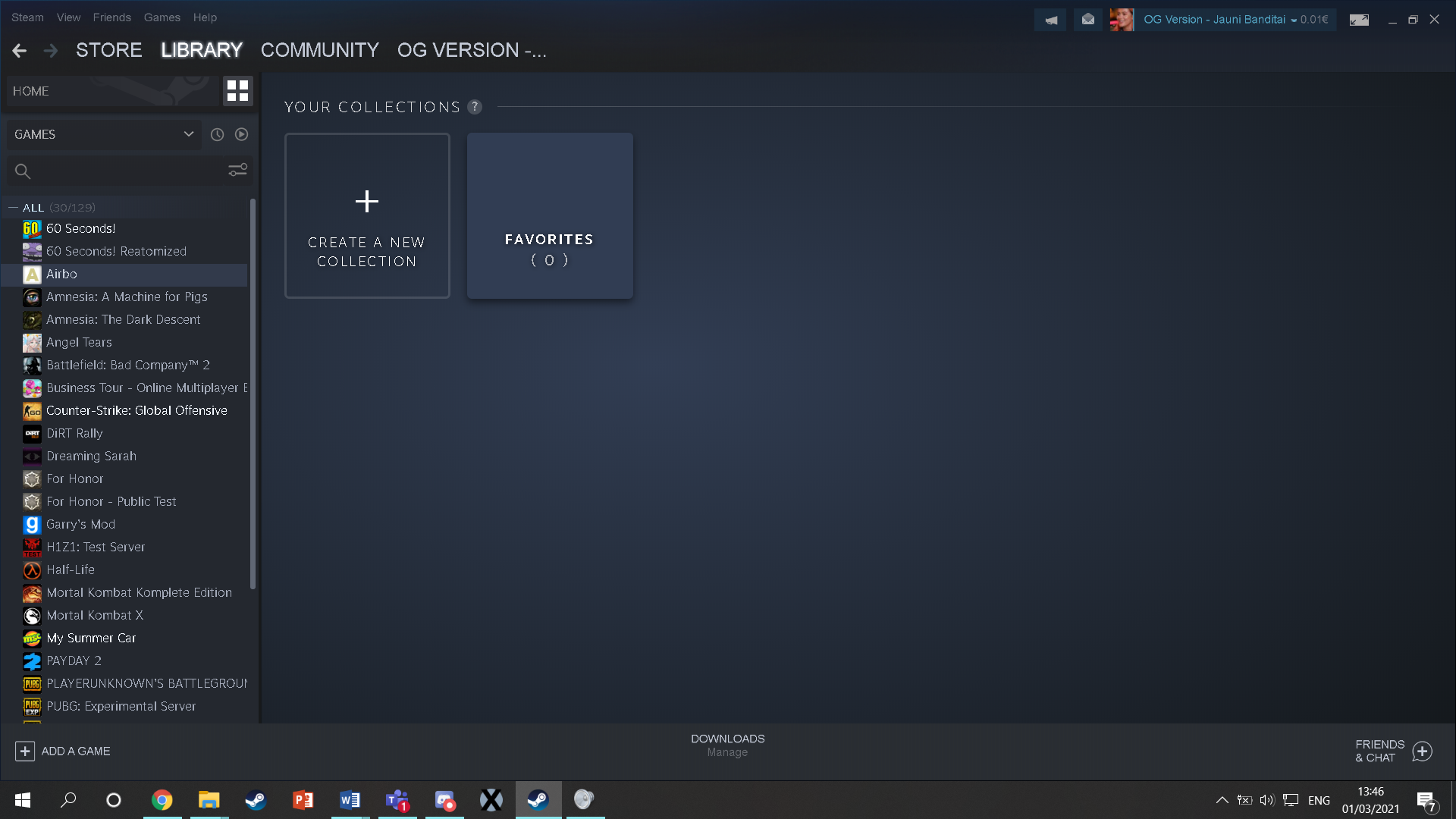Open the Games menu

[162, 17]
